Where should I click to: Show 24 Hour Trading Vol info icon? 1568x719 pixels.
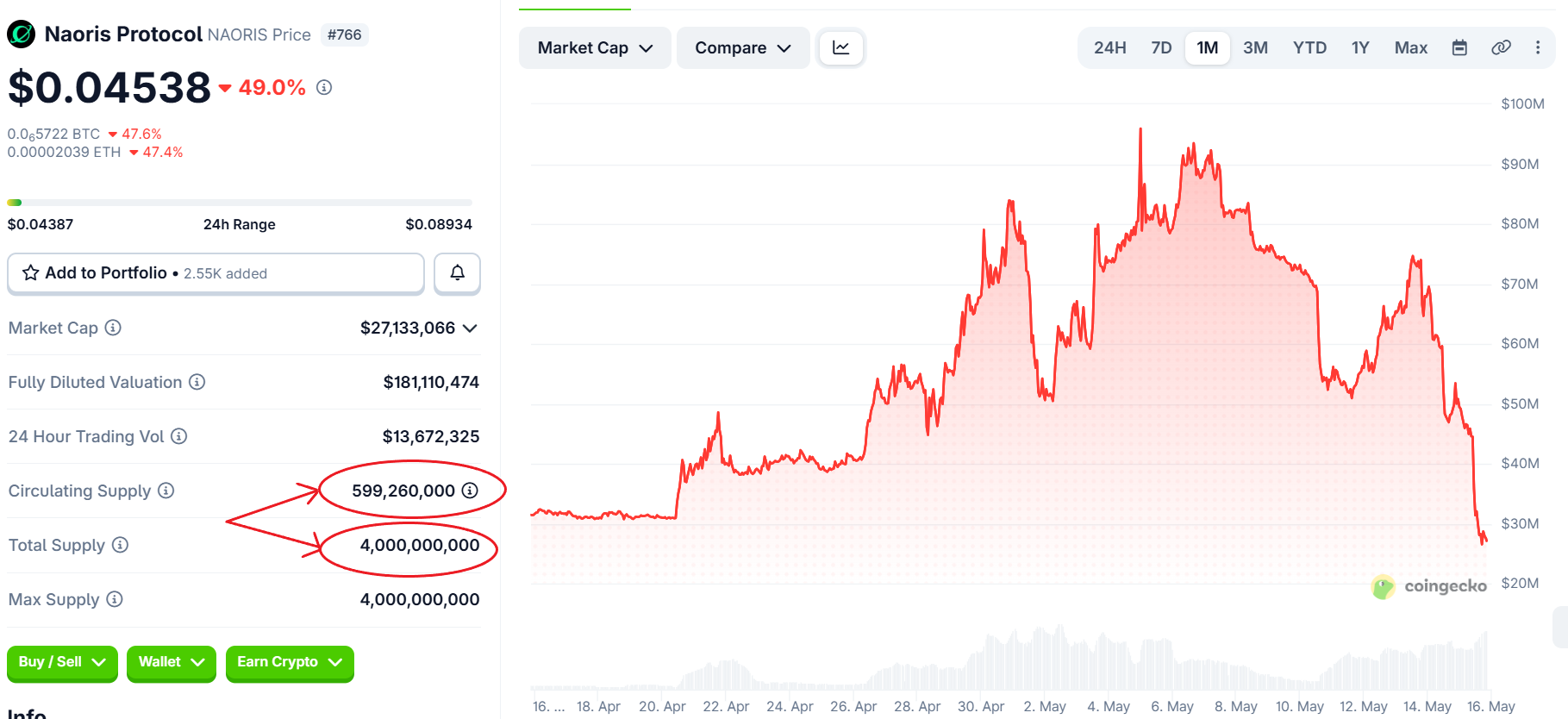[x=179, y=436]
